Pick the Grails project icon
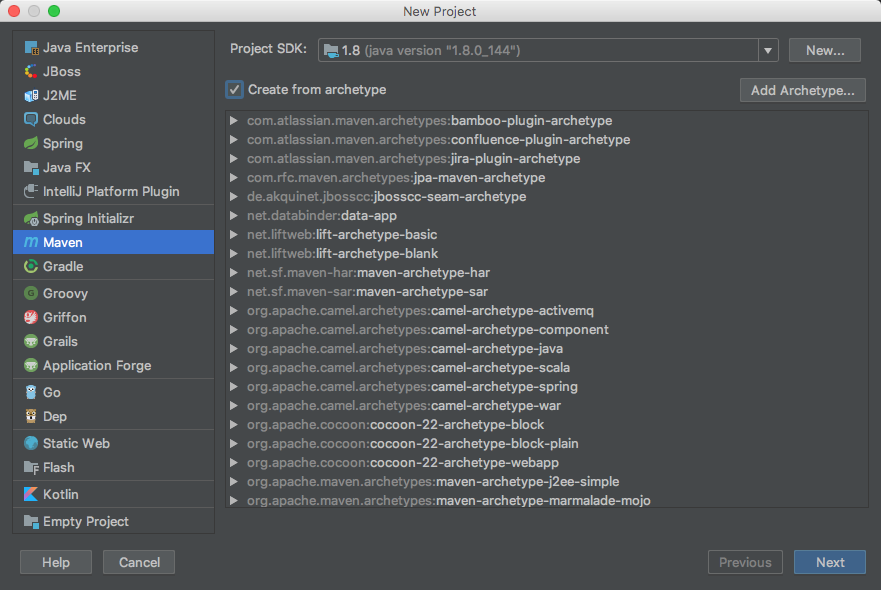The width and height of the screenshot is (881, 590). click(31, 342)
